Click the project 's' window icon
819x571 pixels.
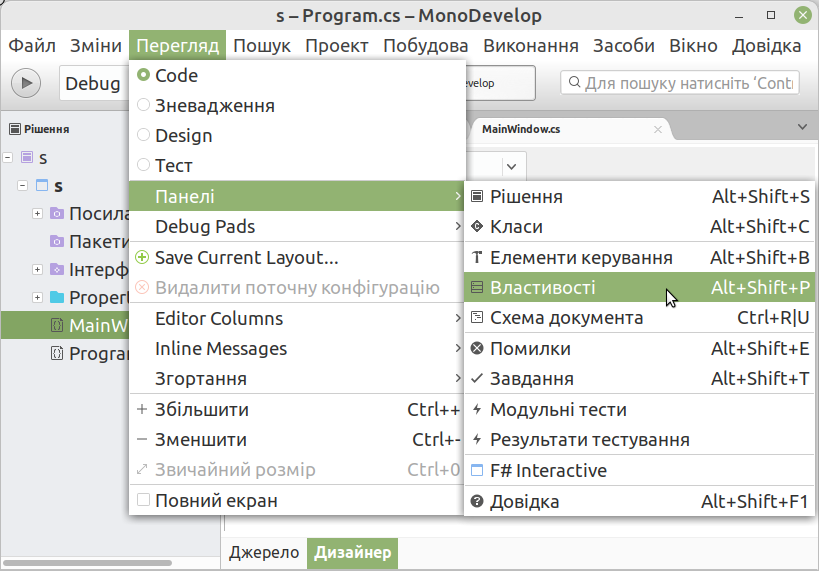[x=42, y=185]
